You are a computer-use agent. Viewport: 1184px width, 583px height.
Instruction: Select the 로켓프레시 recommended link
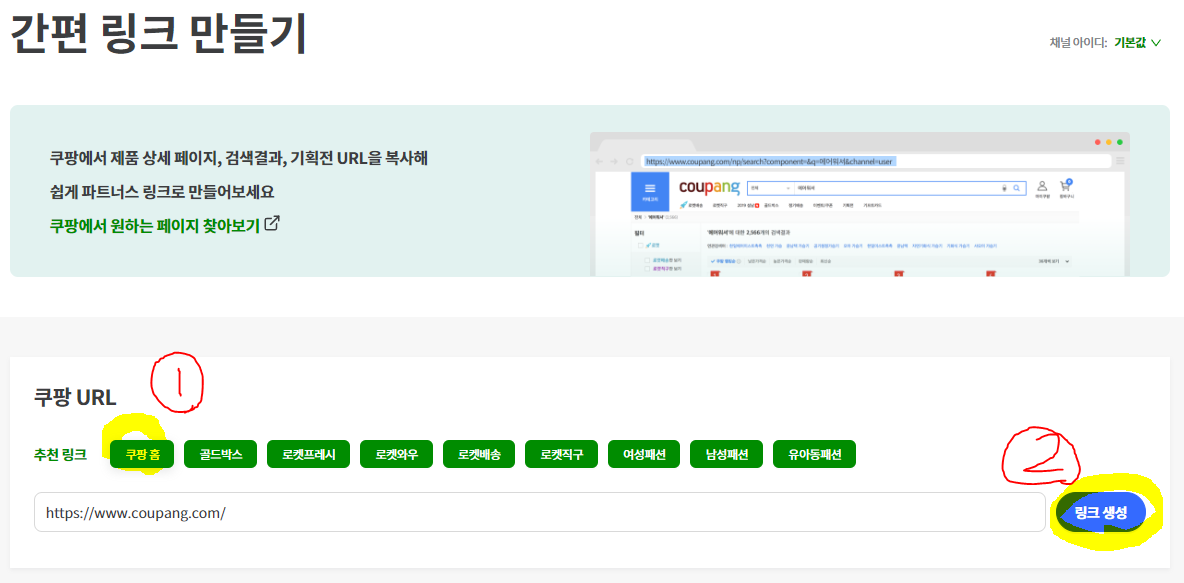pos(309,455)
